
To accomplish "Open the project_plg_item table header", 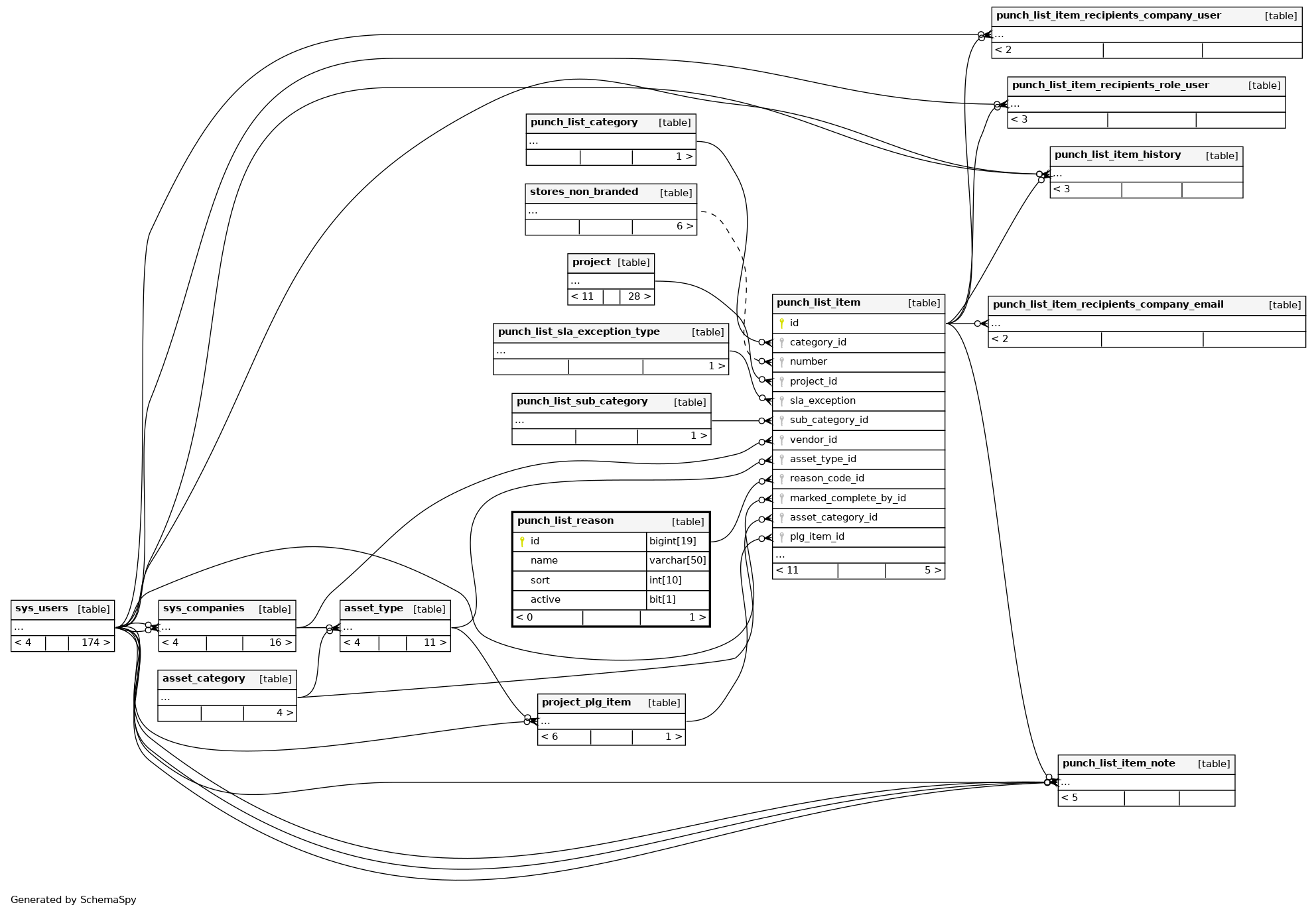I will [x=586, y=703].
